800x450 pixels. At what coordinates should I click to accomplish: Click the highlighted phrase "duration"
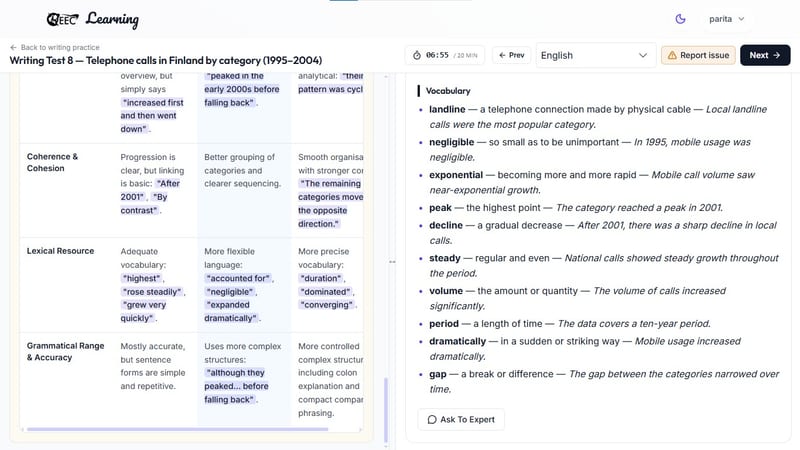click(321, 279)
